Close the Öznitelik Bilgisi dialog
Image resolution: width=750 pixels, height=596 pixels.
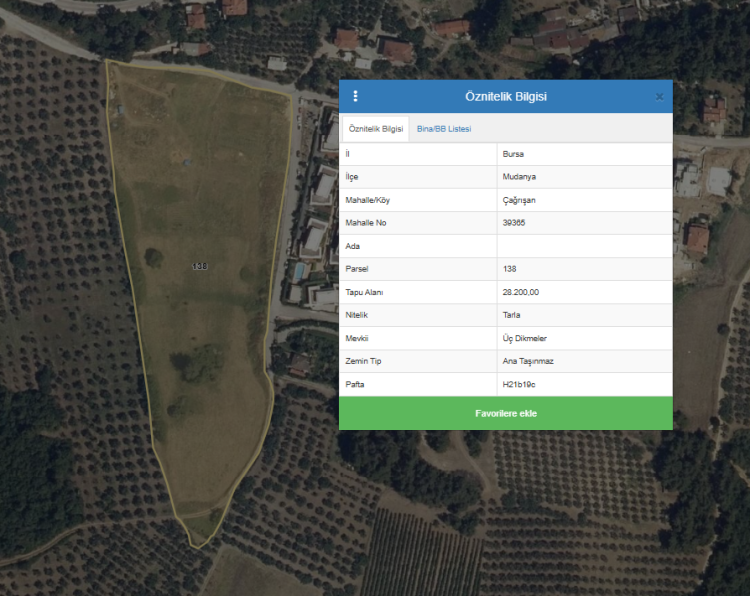point(659,97)
